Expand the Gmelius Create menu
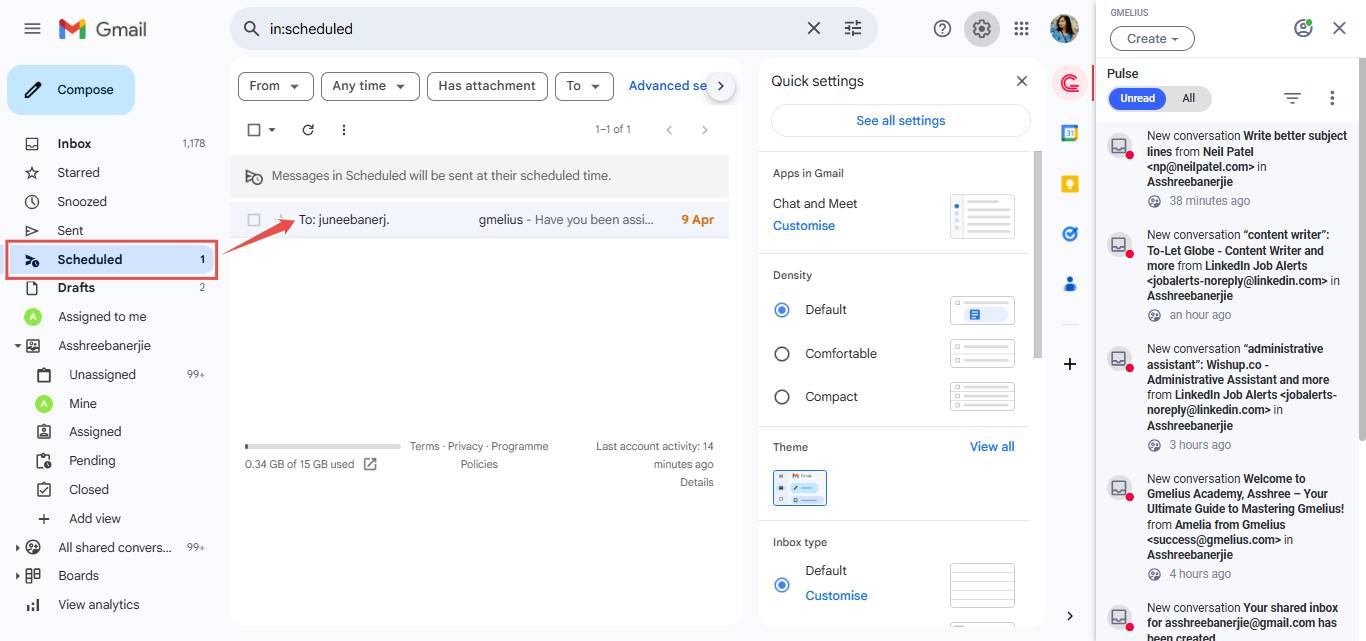 coord(1151,38)
